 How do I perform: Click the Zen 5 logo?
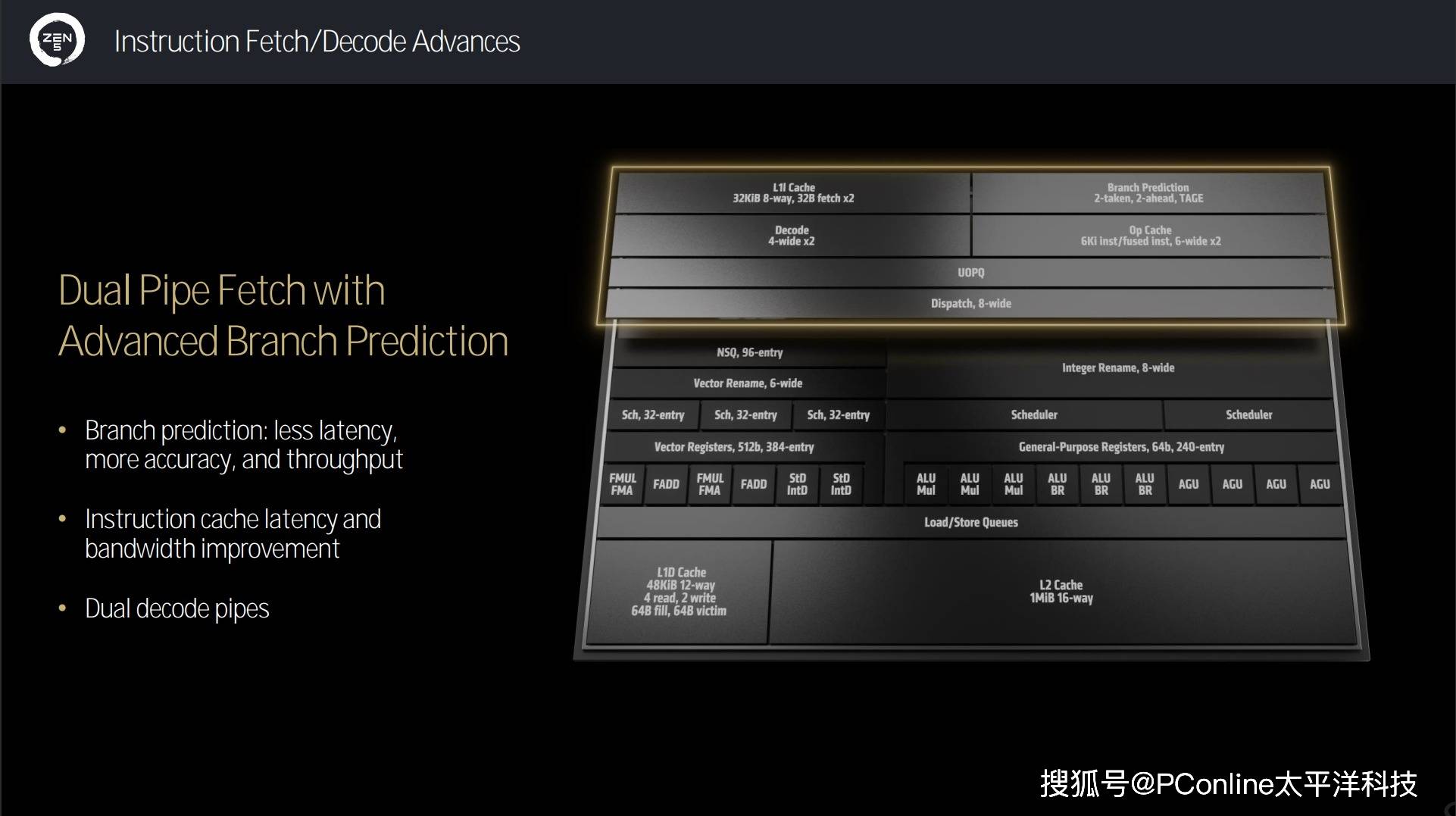(x=57, y=39)
